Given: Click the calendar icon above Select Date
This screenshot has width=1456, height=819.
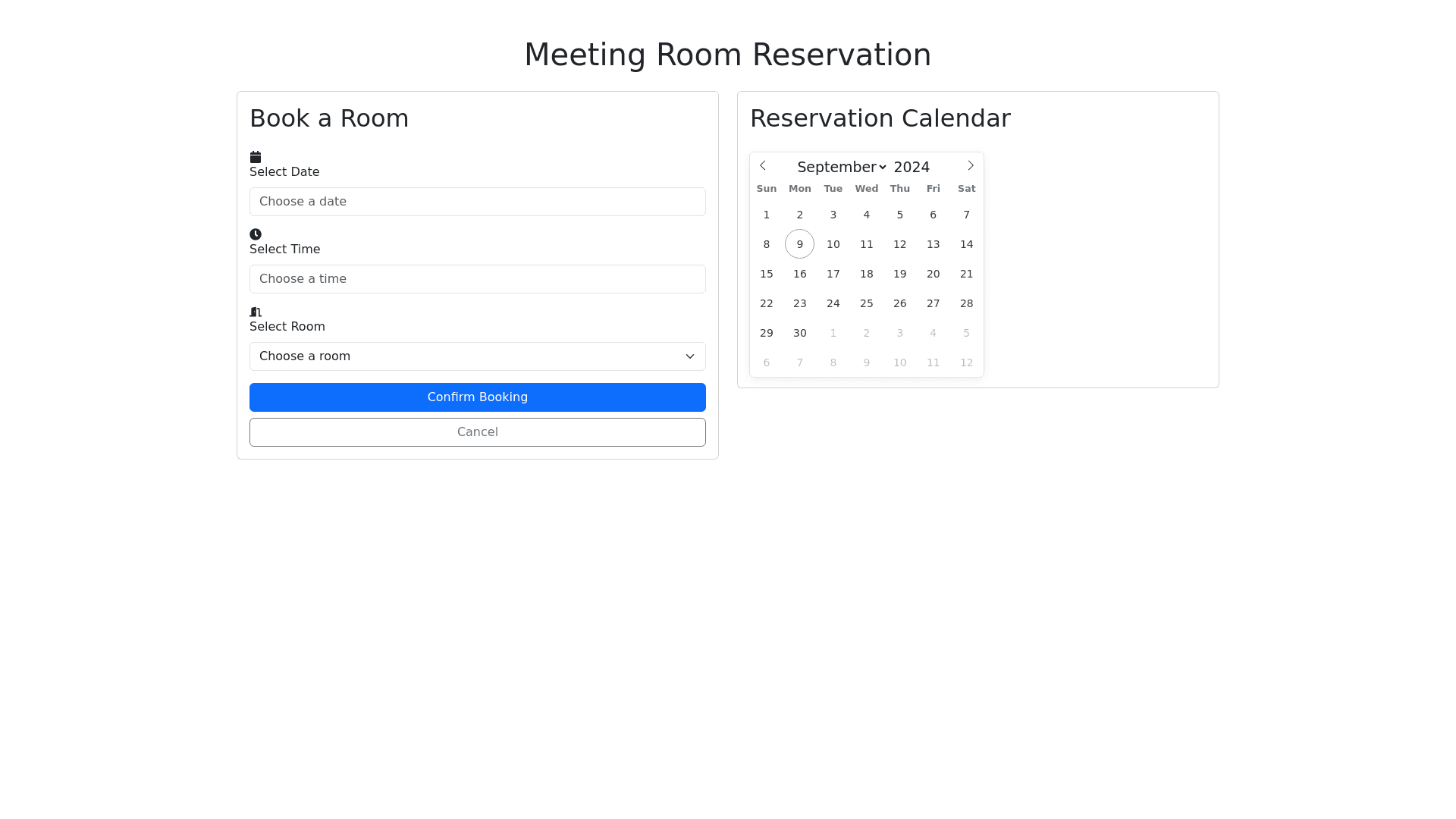Looking at the screenshot, I should (x=256, y=157).
